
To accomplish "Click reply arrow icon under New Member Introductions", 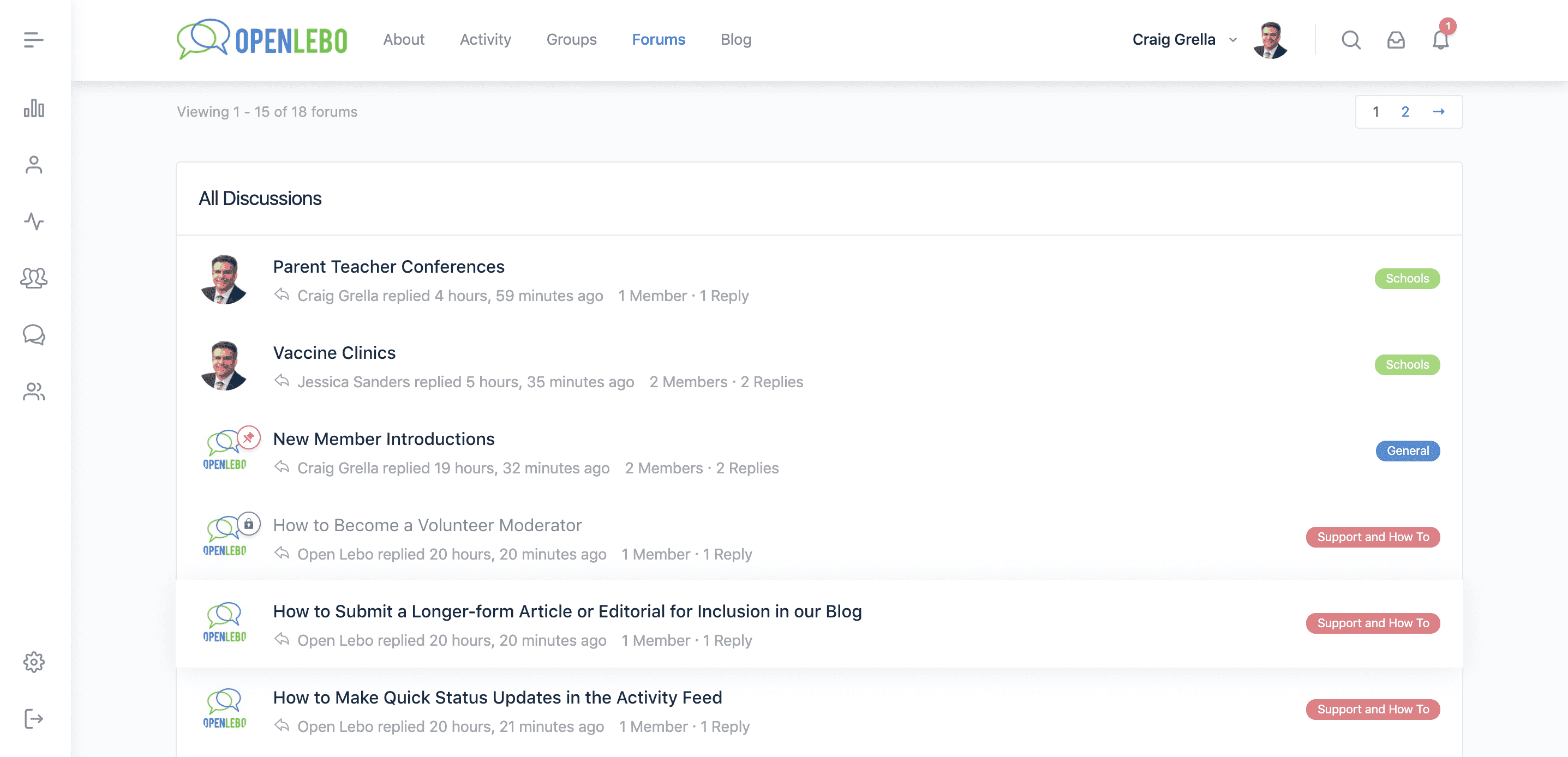I will (x=281, y=468).
